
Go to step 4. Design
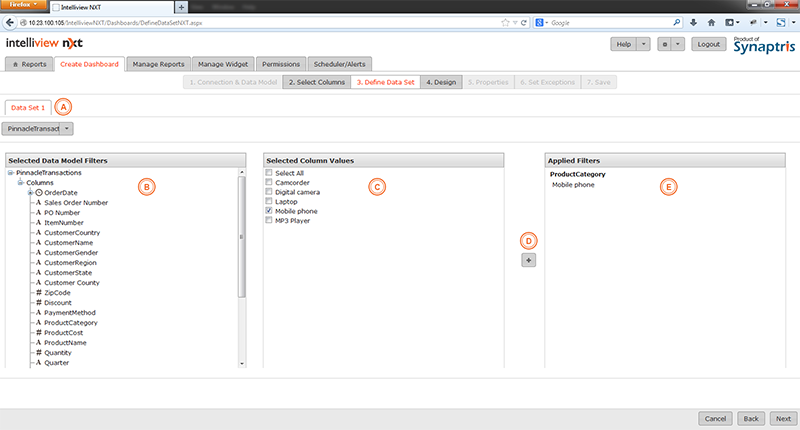point(439,82)
